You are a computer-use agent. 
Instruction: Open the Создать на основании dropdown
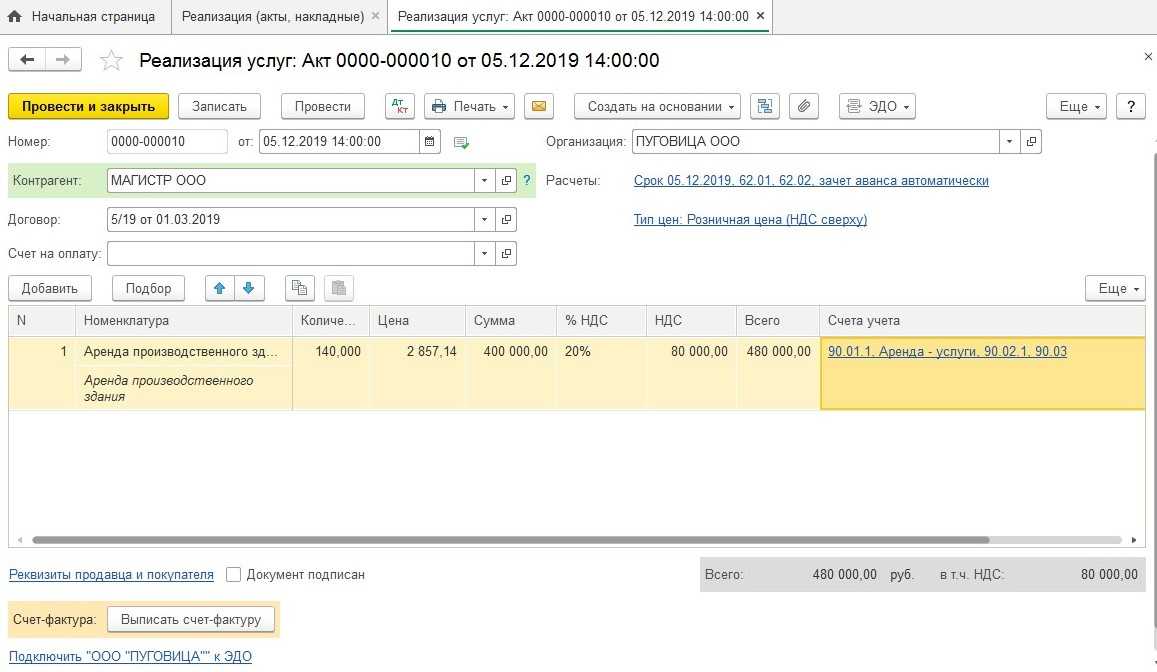pos(657,106)
